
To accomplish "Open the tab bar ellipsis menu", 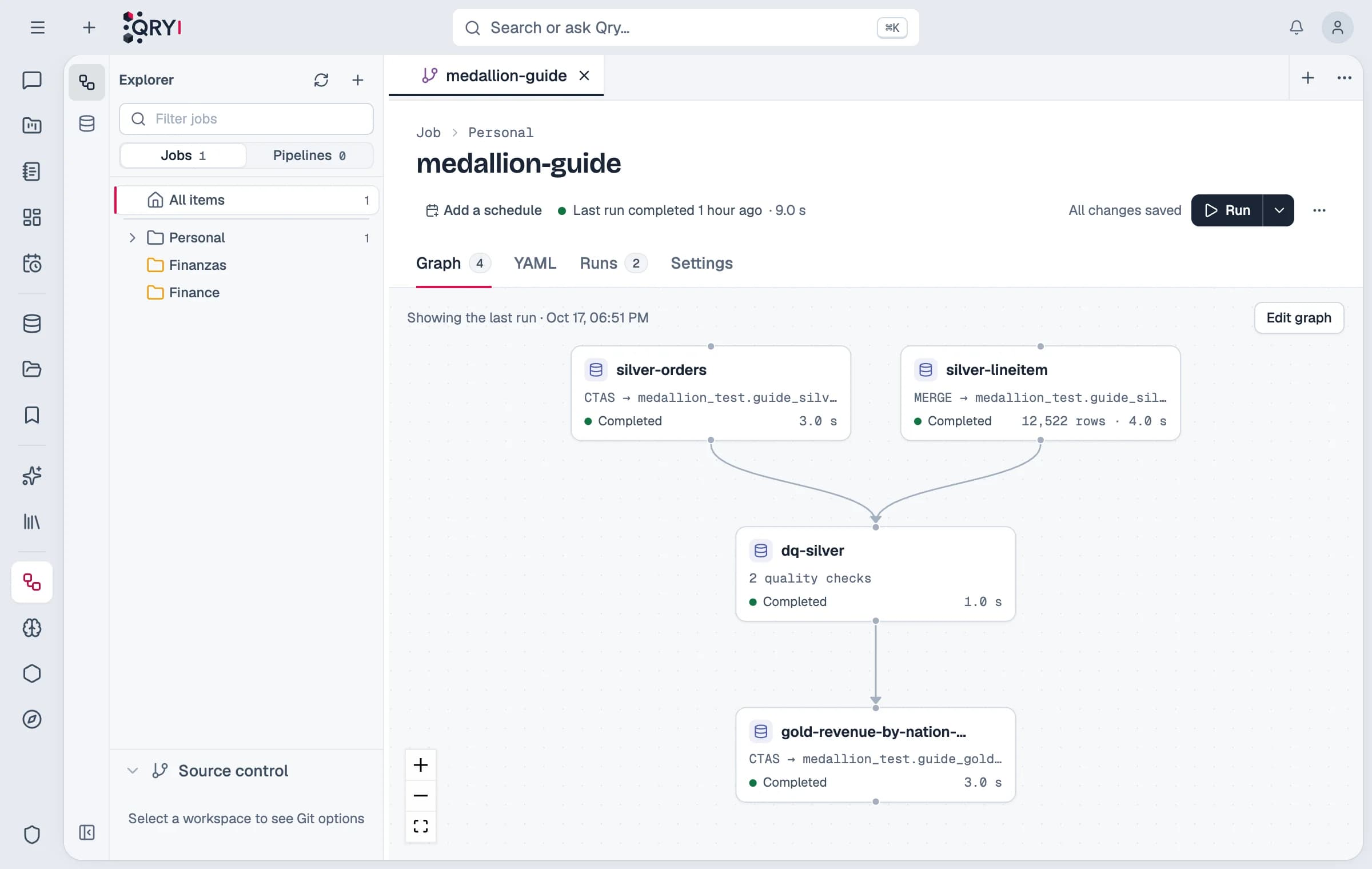I will click(1345, 78).
